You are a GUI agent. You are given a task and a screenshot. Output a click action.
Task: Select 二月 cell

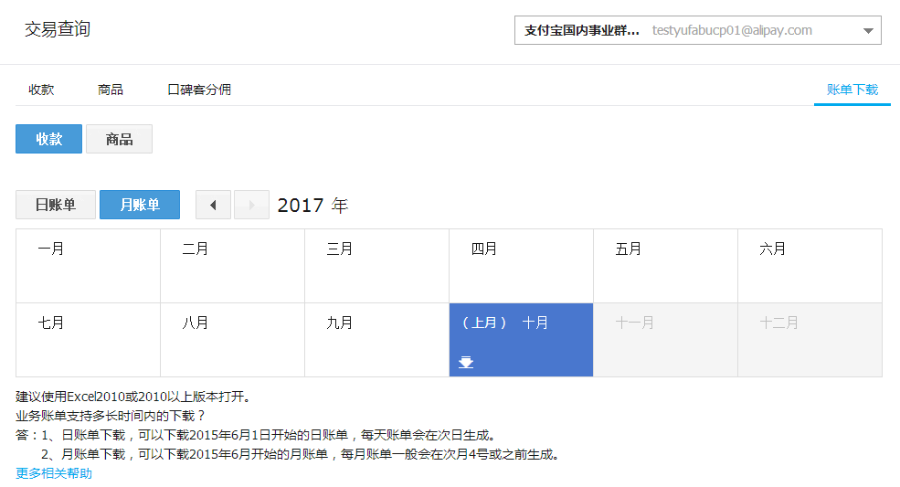click(232, 266)
